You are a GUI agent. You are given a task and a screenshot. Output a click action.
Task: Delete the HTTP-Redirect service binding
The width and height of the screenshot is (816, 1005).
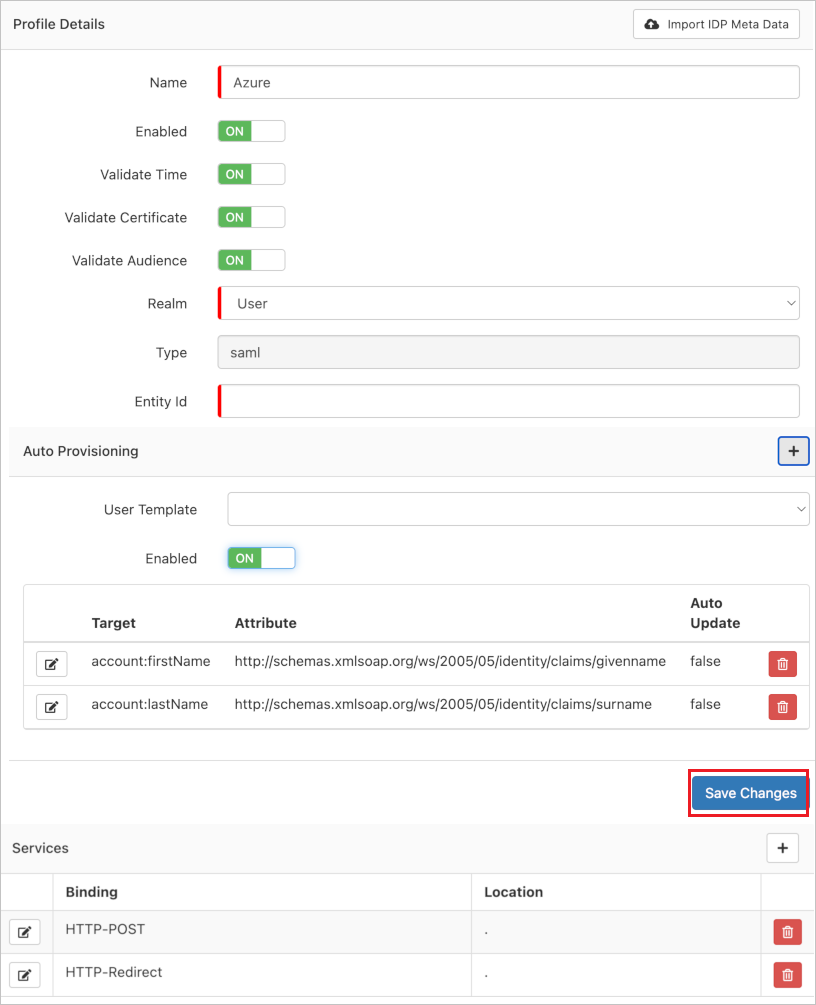click(x=787, y=975)
